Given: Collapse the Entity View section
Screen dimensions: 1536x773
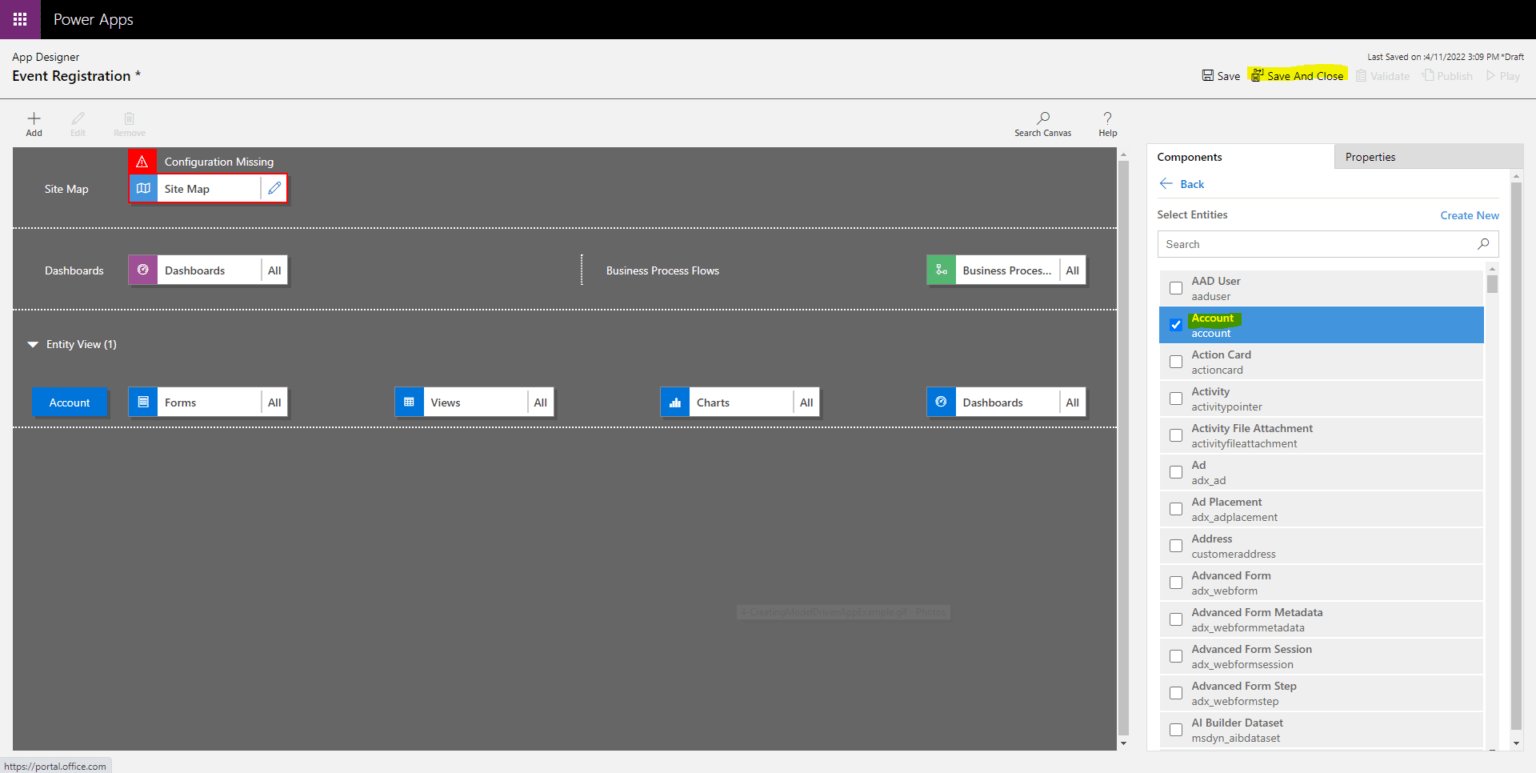Looking at the screenshot, I should (x=33, y=343).
